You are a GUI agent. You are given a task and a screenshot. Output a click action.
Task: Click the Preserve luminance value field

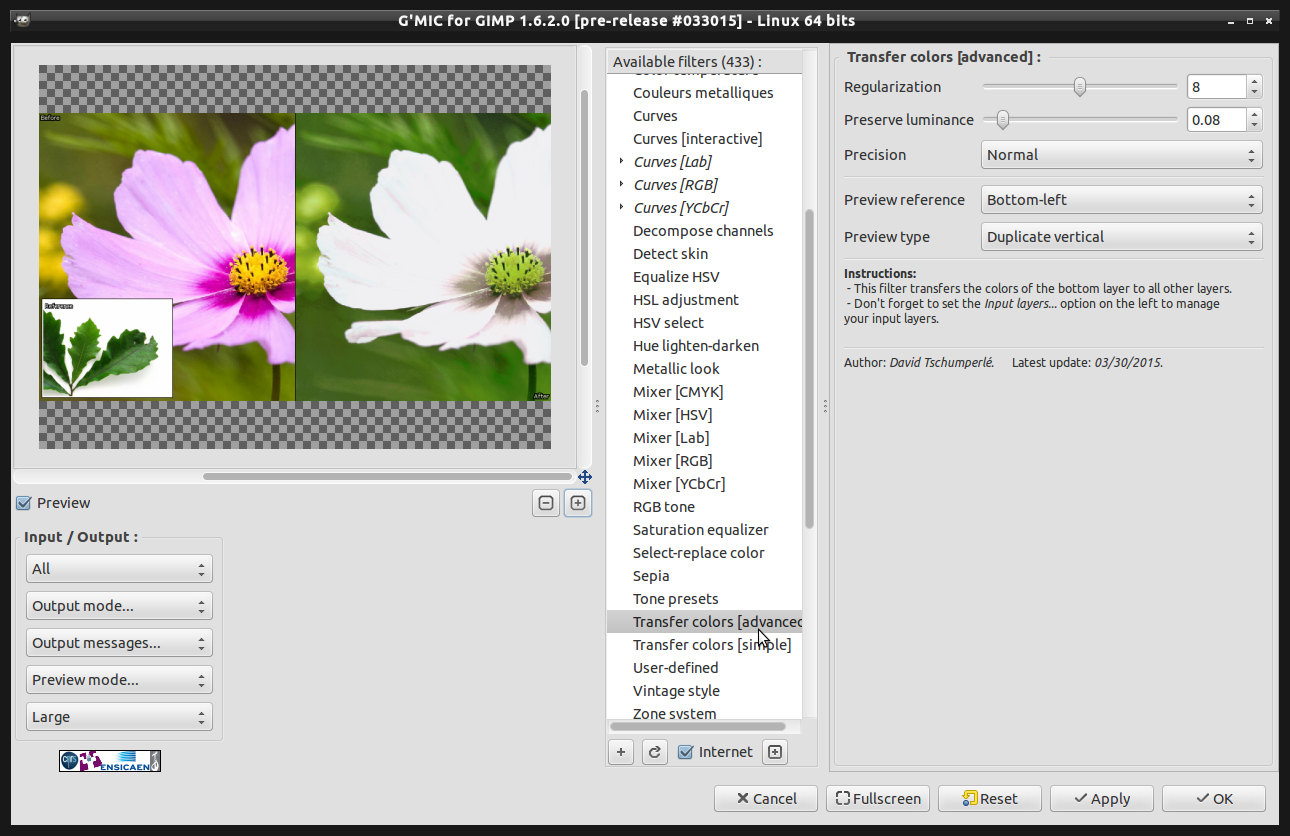pyautogui.click(x=1217, y=120)
